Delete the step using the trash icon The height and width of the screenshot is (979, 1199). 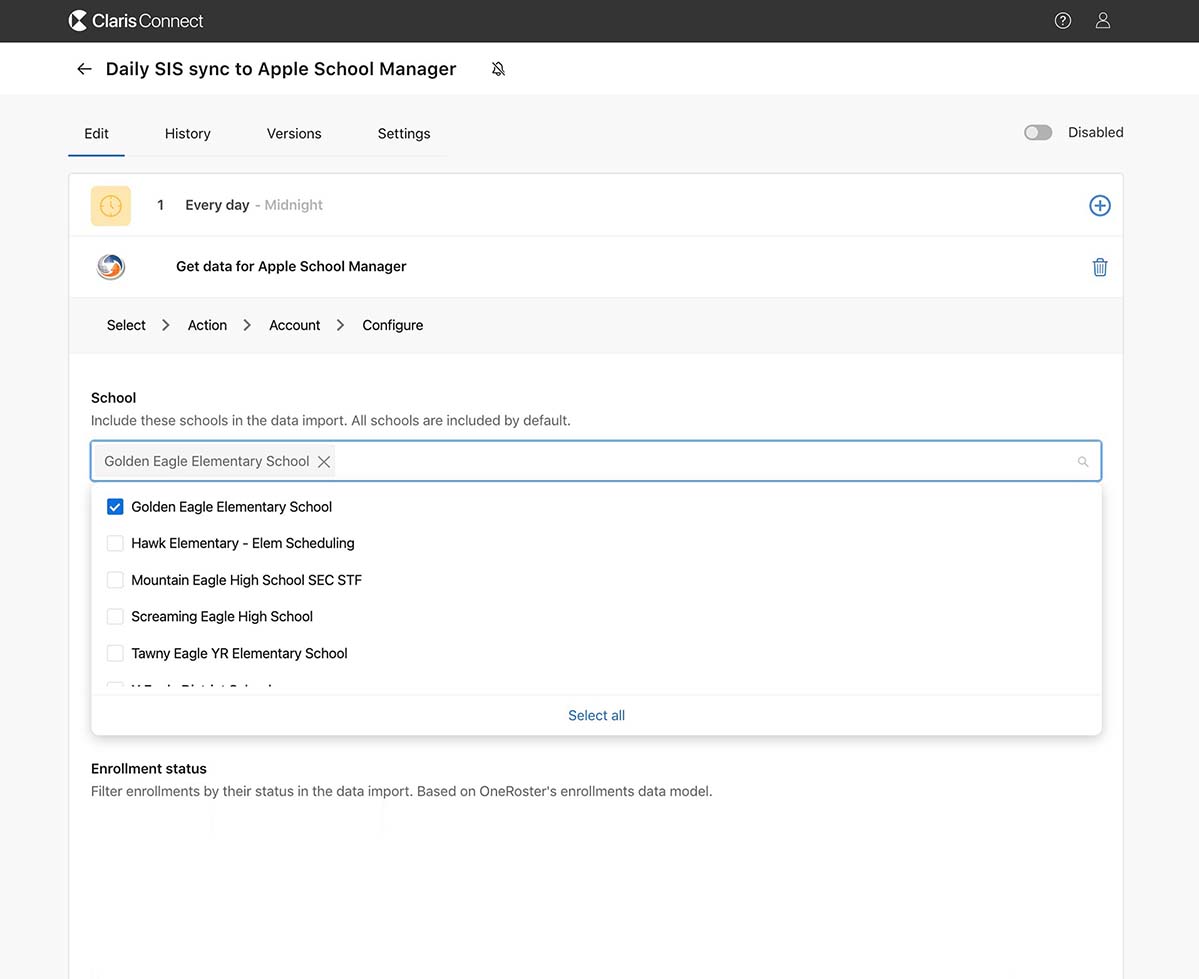[1099, 267]
